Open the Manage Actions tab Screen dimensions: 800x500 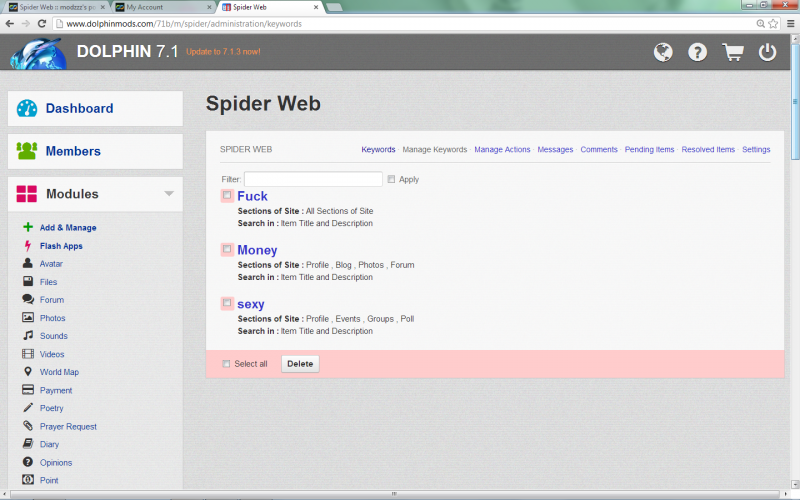[502, 150]
